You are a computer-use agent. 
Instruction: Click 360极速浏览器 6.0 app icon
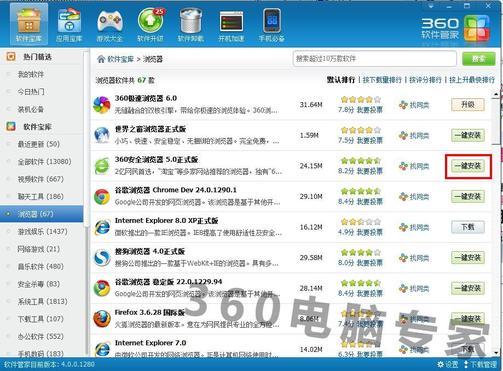pos(102,105)
